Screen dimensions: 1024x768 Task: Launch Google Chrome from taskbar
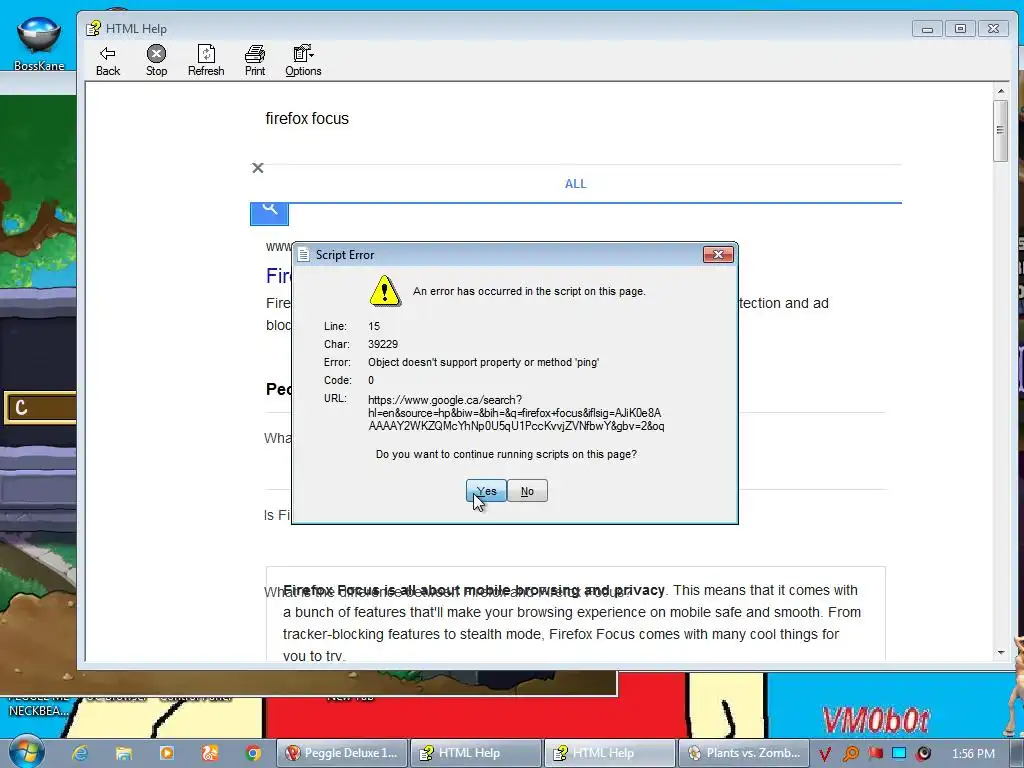[253, 753]
